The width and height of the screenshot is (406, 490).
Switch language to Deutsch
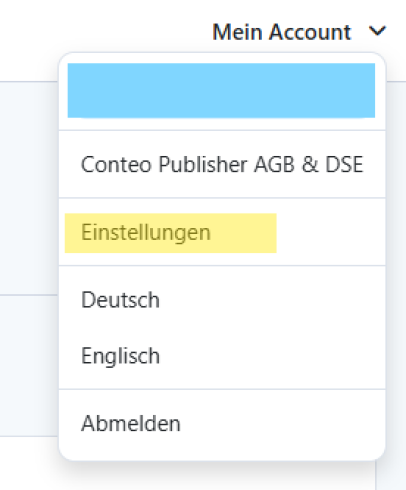click(120, 300)
